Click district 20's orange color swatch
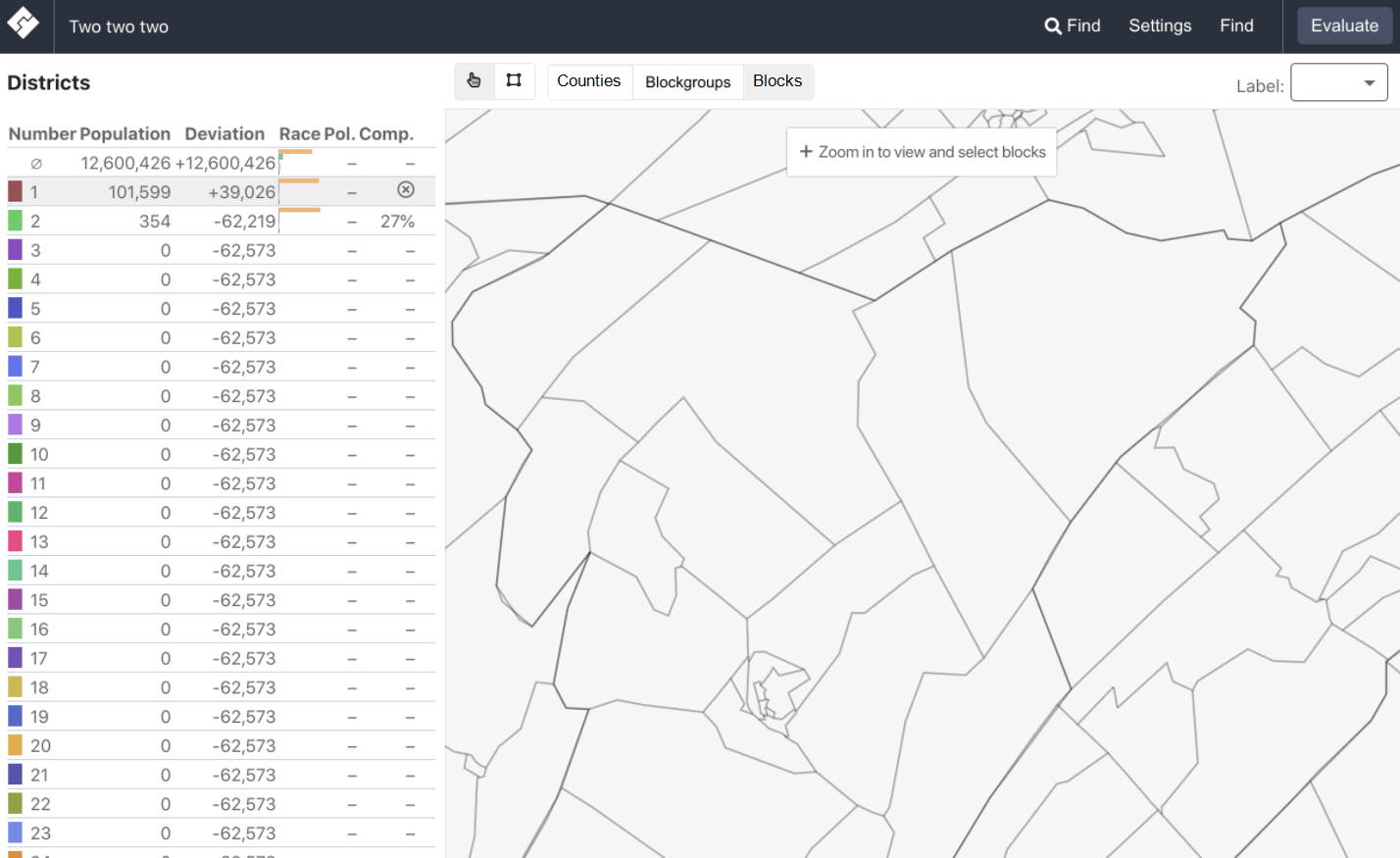 (15, 745)
